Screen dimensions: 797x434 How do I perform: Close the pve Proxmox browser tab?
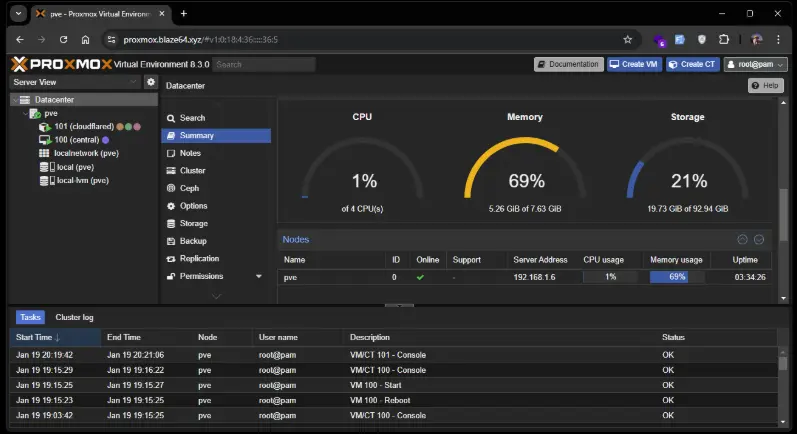[x=162, y=14]
